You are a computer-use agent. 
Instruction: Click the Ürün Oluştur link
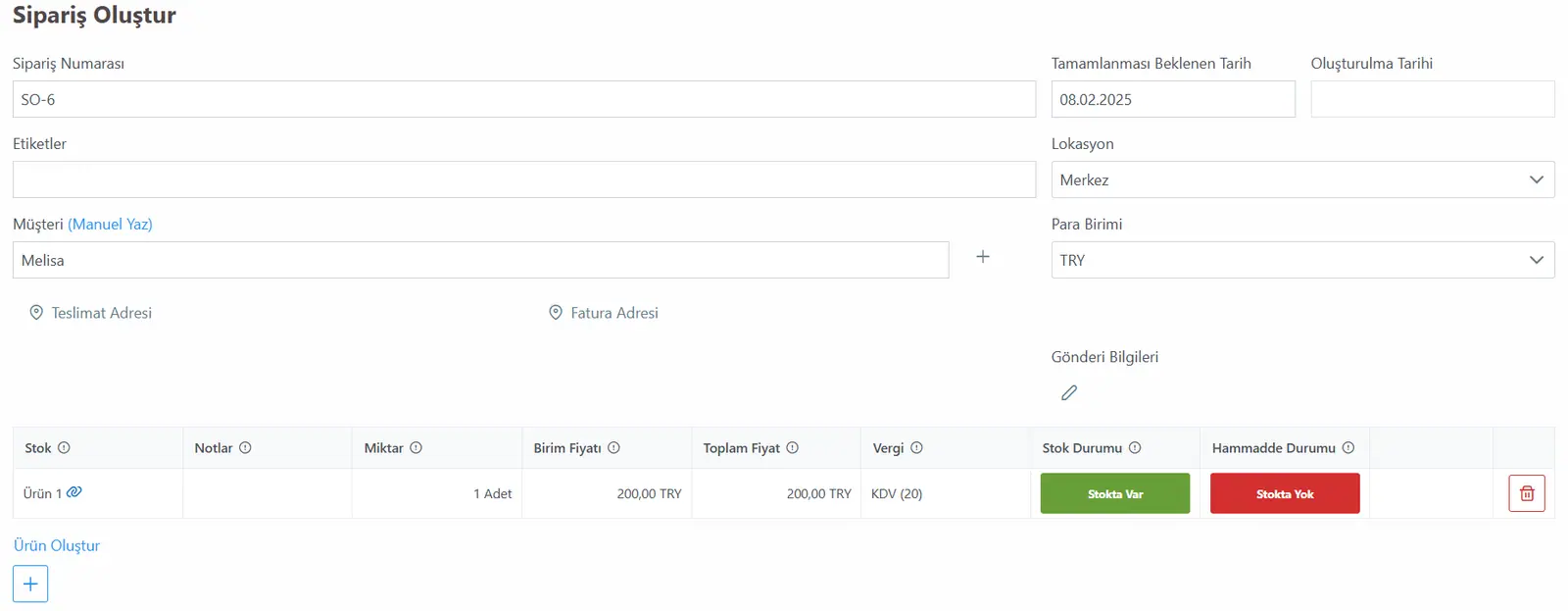(x=57, y=545)
